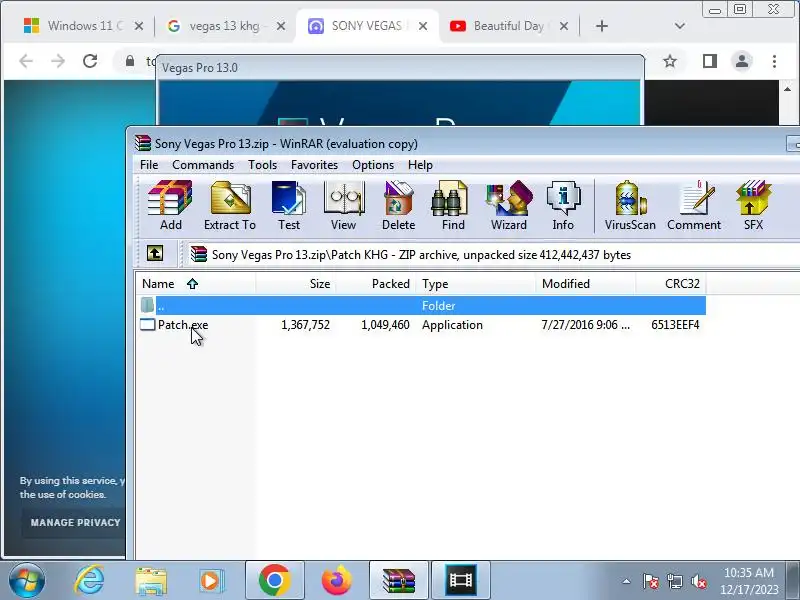This screenshot has width=800, height=600.
Task: Reload the Chrome page
Action: 90,61
